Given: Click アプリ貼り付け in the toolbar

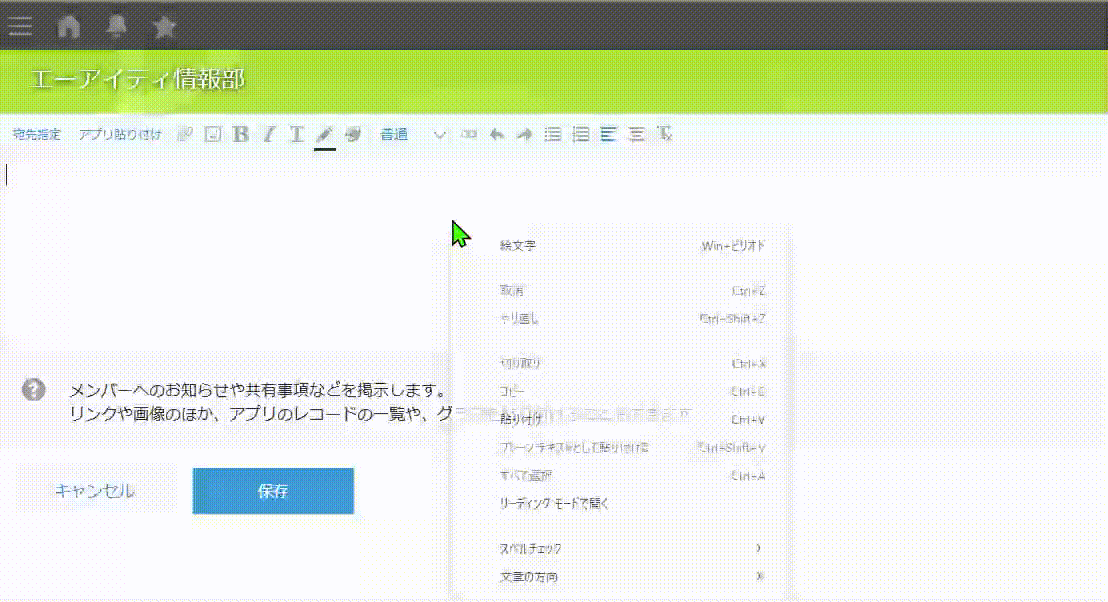Looking at the screenshot, I should (120, 134).
